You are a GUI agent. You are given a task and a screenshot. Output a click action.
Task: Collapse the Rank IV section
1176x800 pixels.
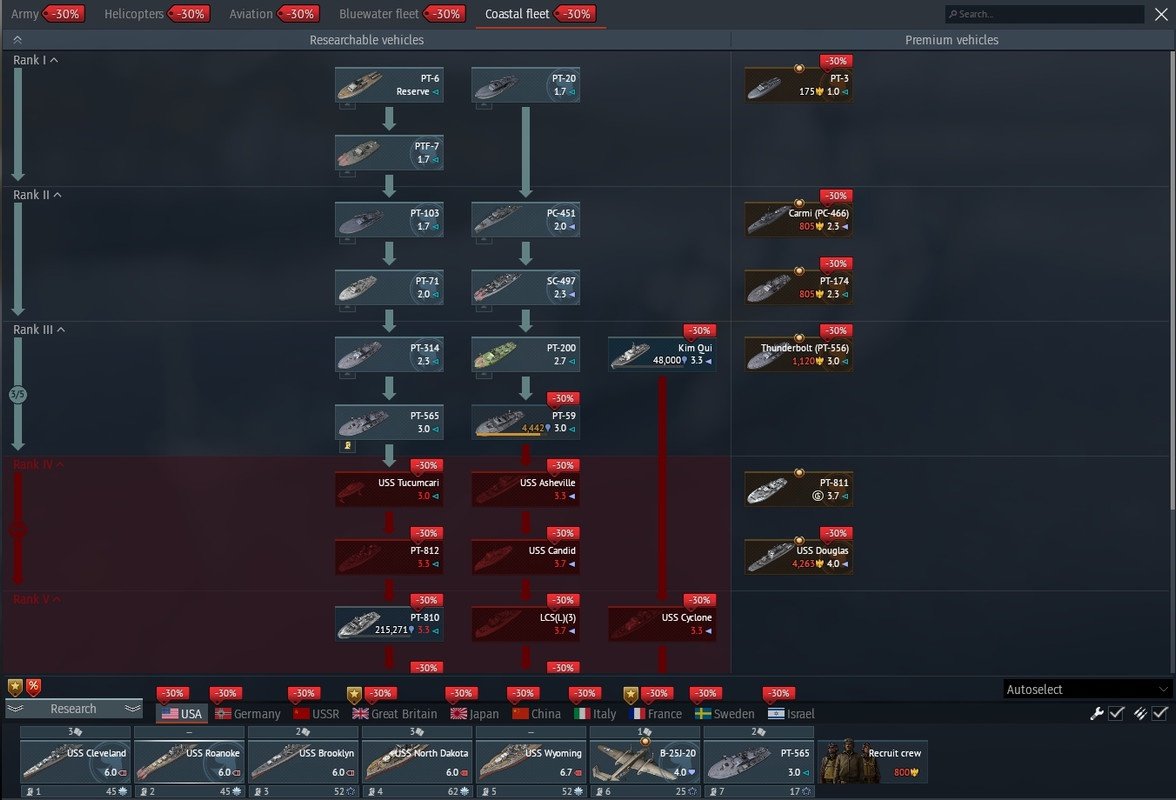pyautogui.click(x=38, y=465)
